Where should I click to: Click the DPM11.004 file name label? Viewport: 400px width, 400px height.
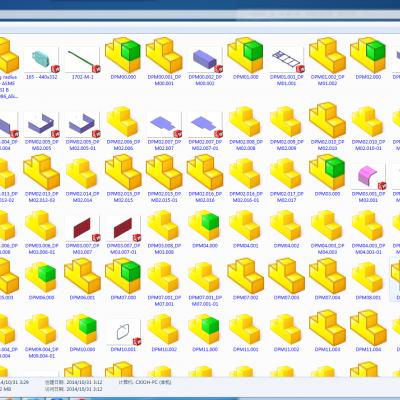pos(368,349)
